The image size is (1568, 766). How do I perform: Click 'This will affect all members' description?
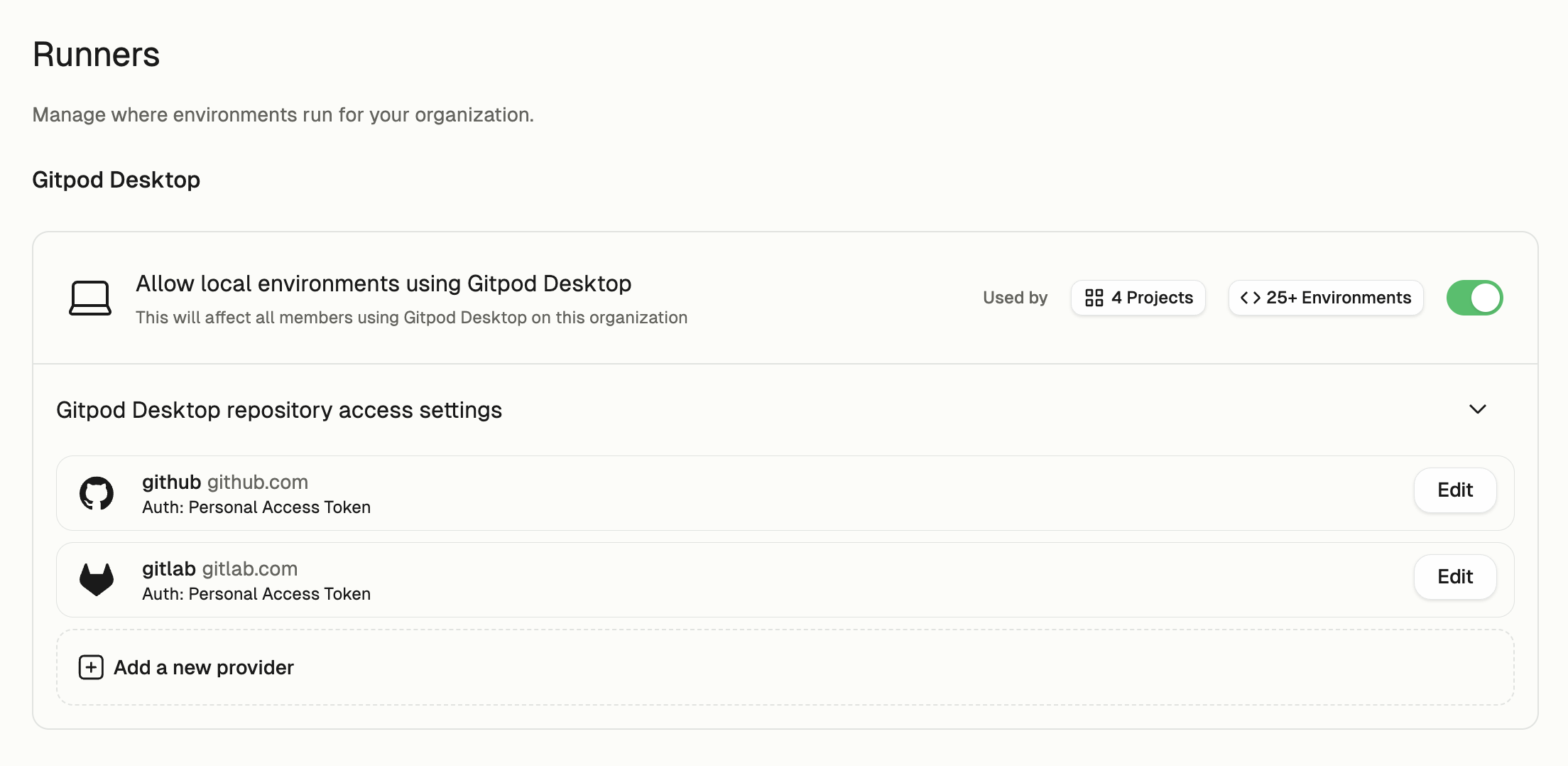coord(412,318)
